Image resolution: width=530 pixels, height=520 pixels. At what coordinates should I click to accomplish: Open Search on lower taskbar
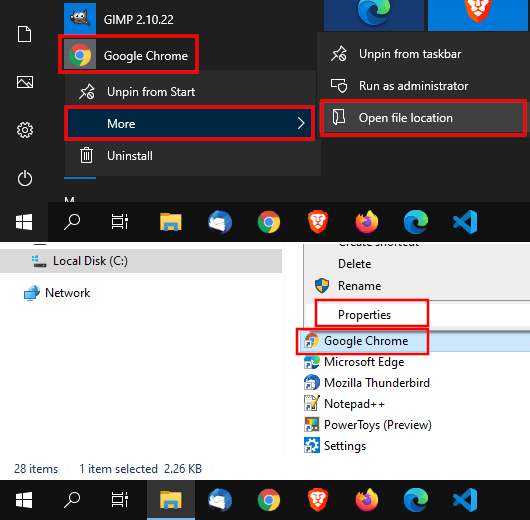tap(72, 500)
